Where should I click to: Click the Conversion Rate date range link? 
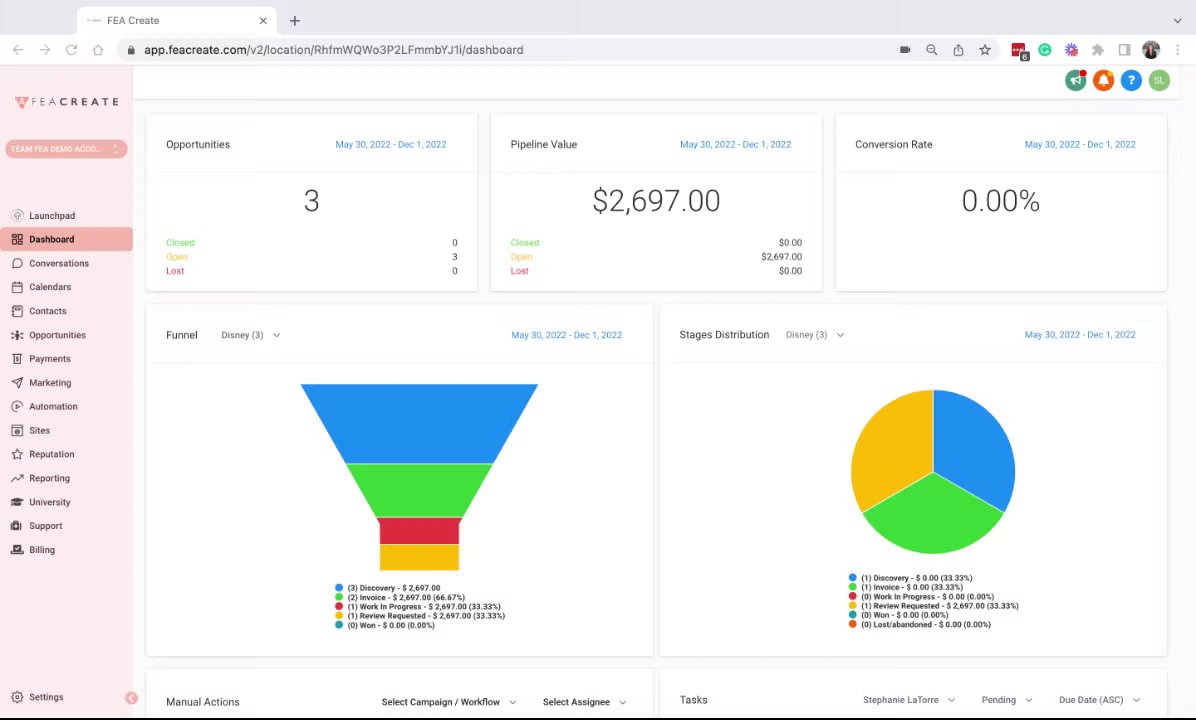pyautogui.click(x=1080, y=144)
